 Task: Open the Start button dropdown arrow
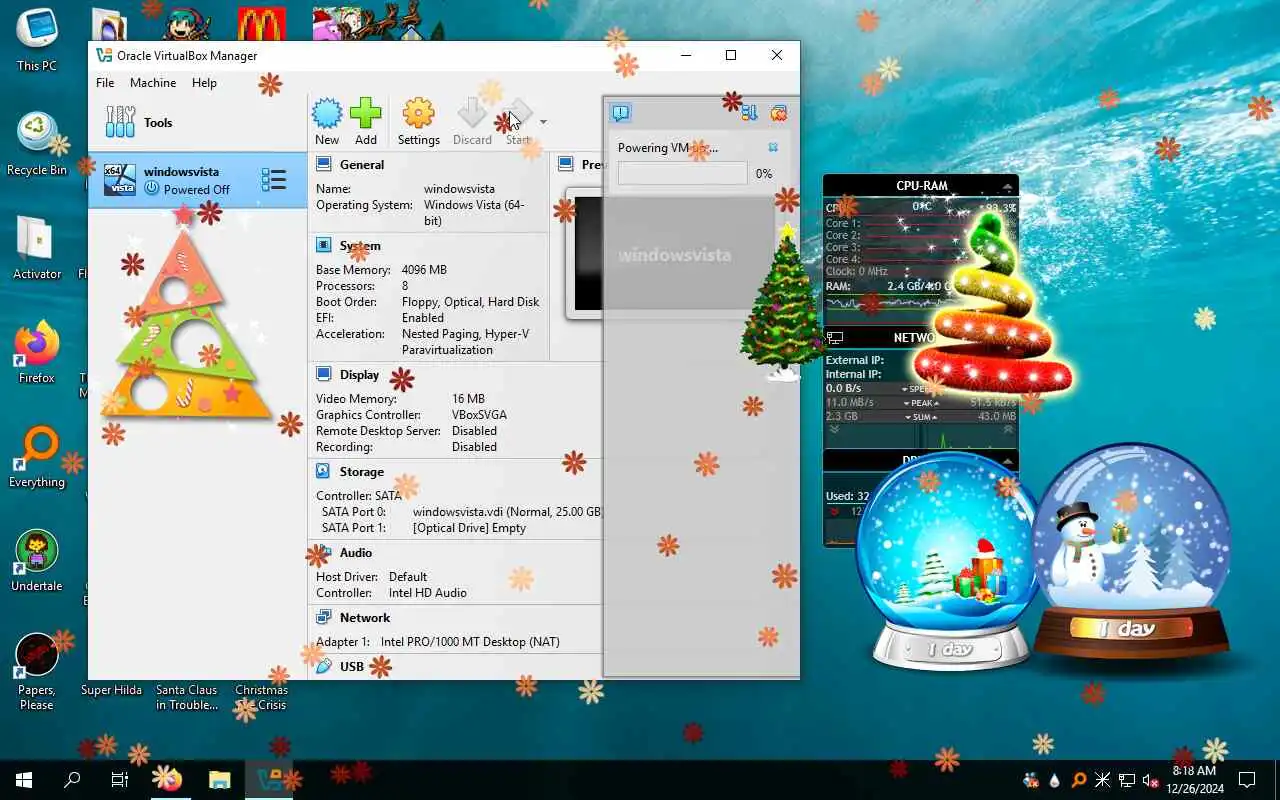543,122
